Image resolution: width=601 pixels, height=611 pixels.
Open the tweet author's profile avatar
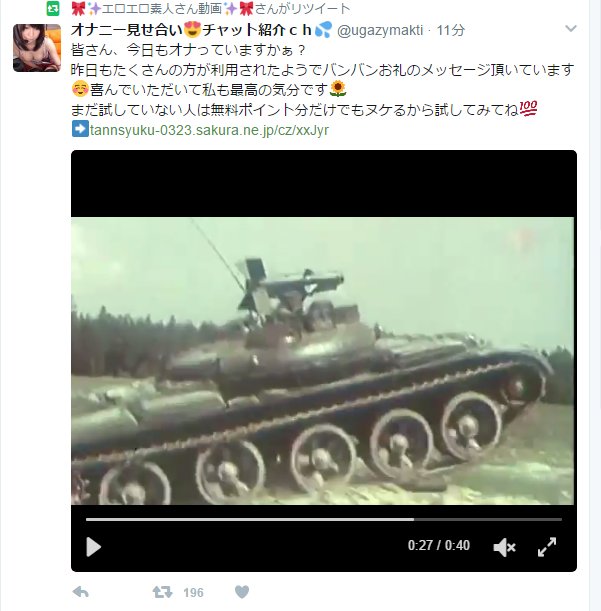pyautogui.click(x=37, y=48)
